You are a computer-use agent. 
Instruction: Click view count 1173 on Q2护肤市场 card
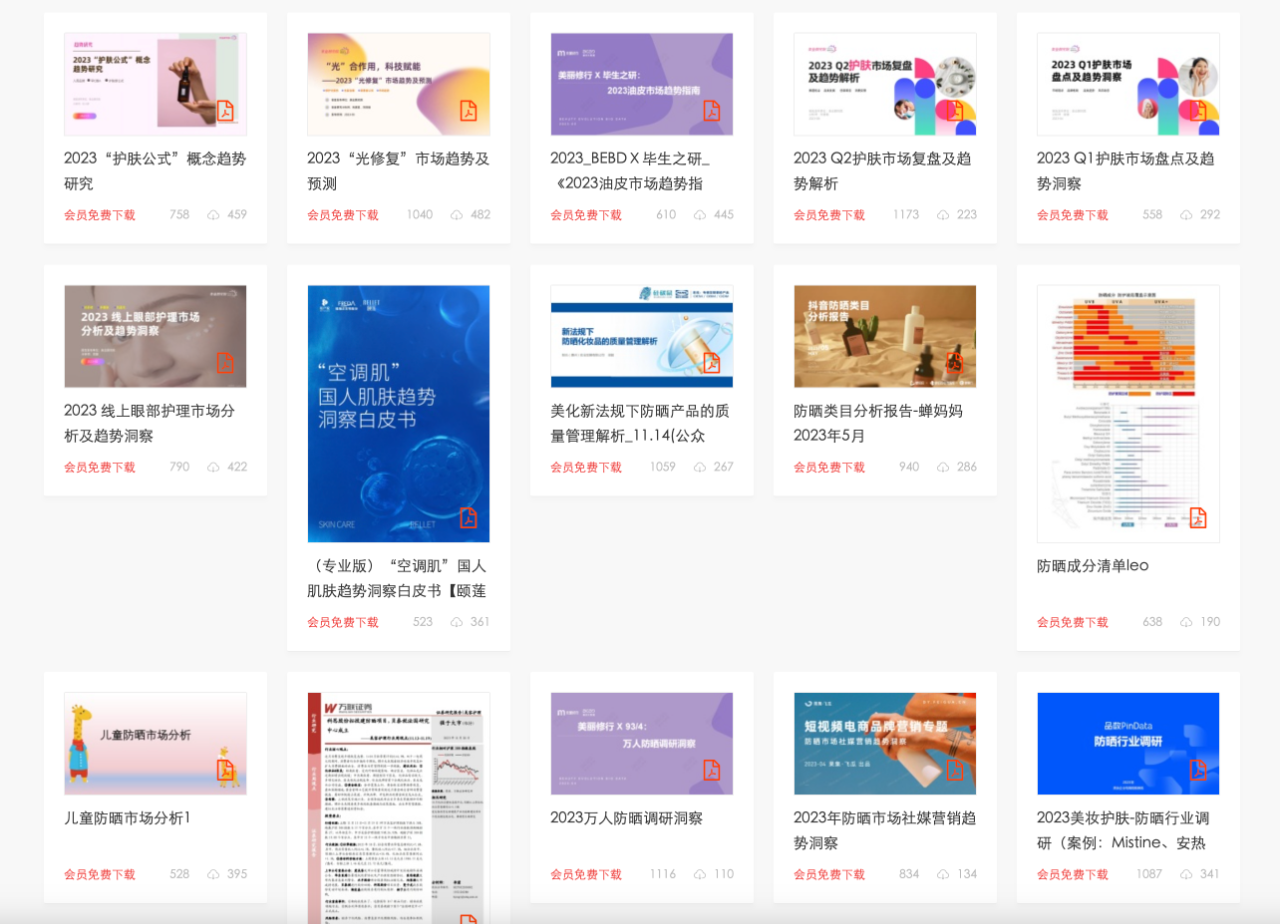point(906,215)
